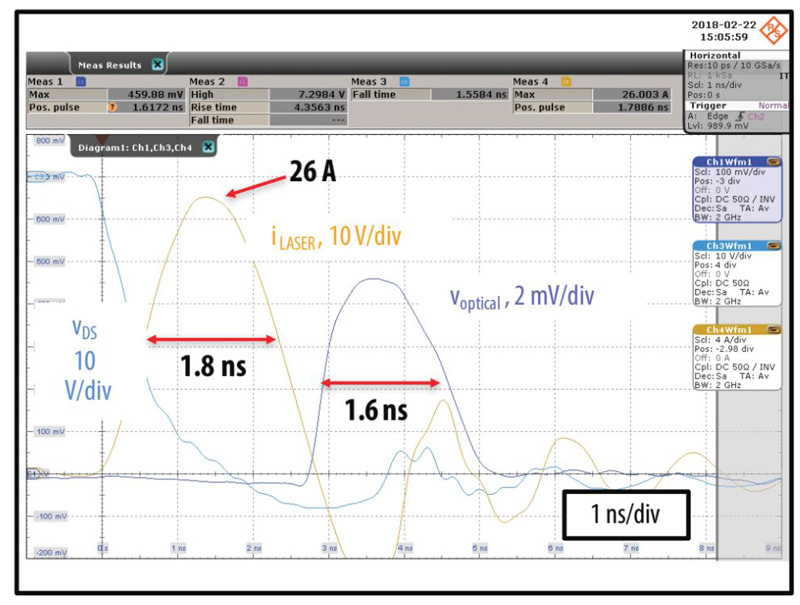Click the Rohde & Schwarz logo icon
This screenshot has width=800, height=605.
point(774,31)
